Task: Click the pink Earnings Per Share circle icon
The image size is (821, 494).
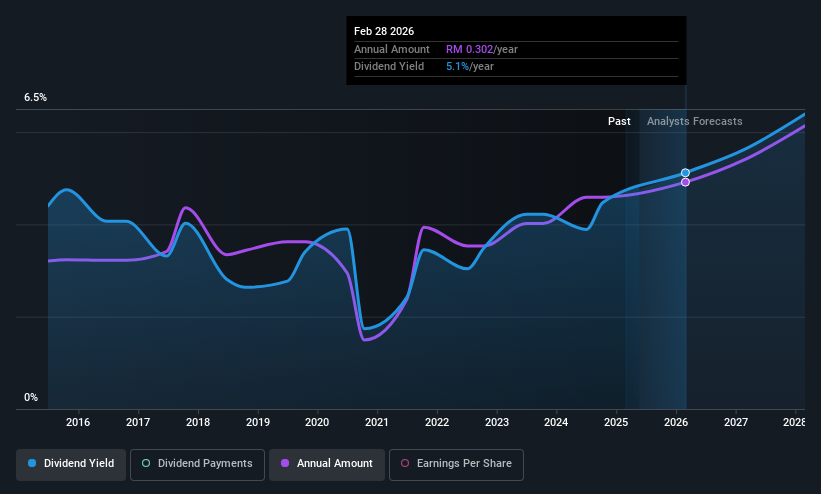Action: [x=405, y=463]
